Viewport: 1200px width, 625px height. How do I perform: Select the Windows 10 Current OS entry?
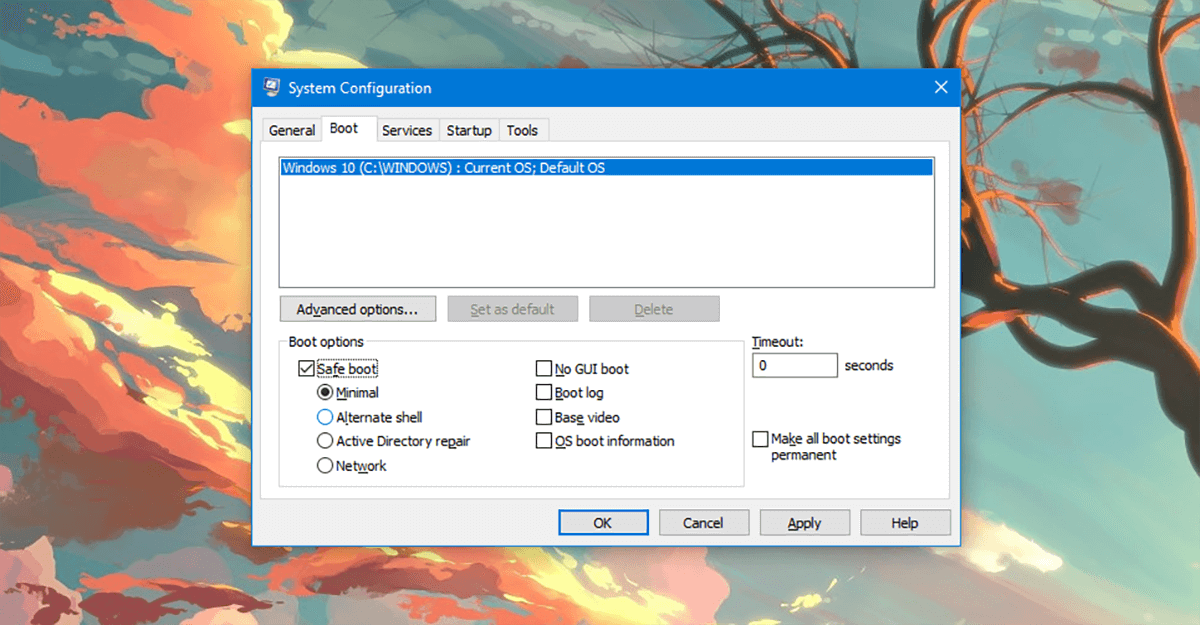pyautogui.click(x=607, y=168)
